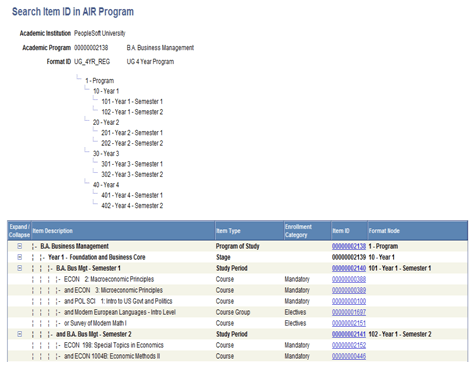
Task: Open Item ID link 00000000100
Action: coord(349,301)
